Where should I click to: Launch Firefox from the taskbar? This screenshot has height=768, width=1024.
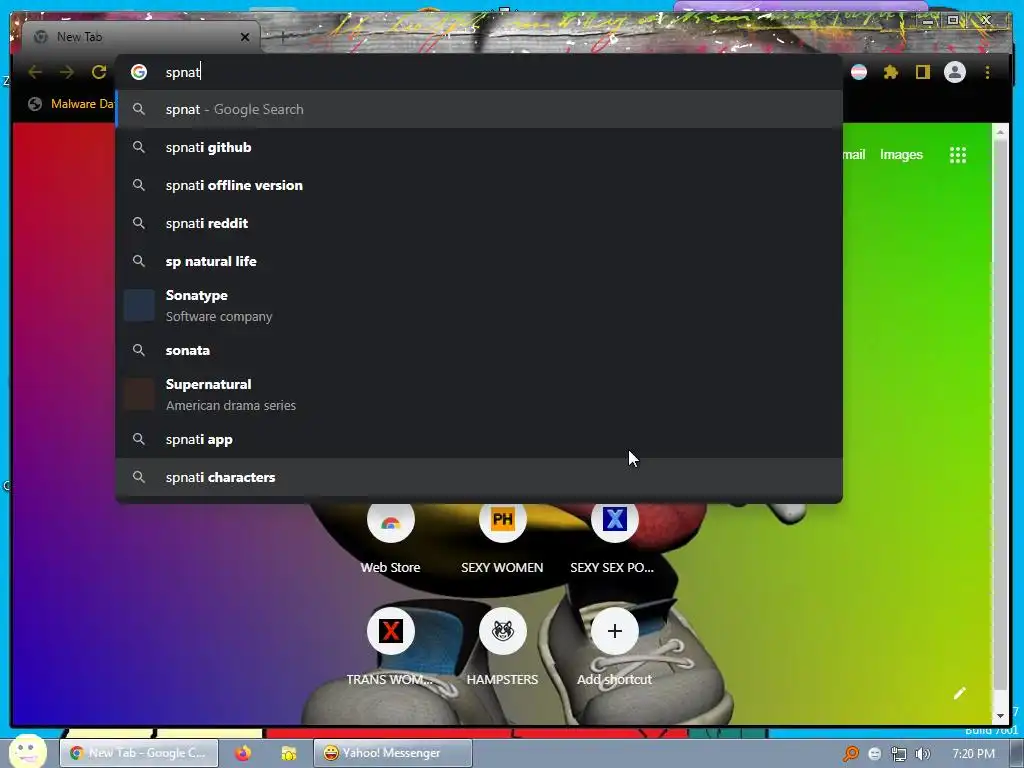(243, 753)
